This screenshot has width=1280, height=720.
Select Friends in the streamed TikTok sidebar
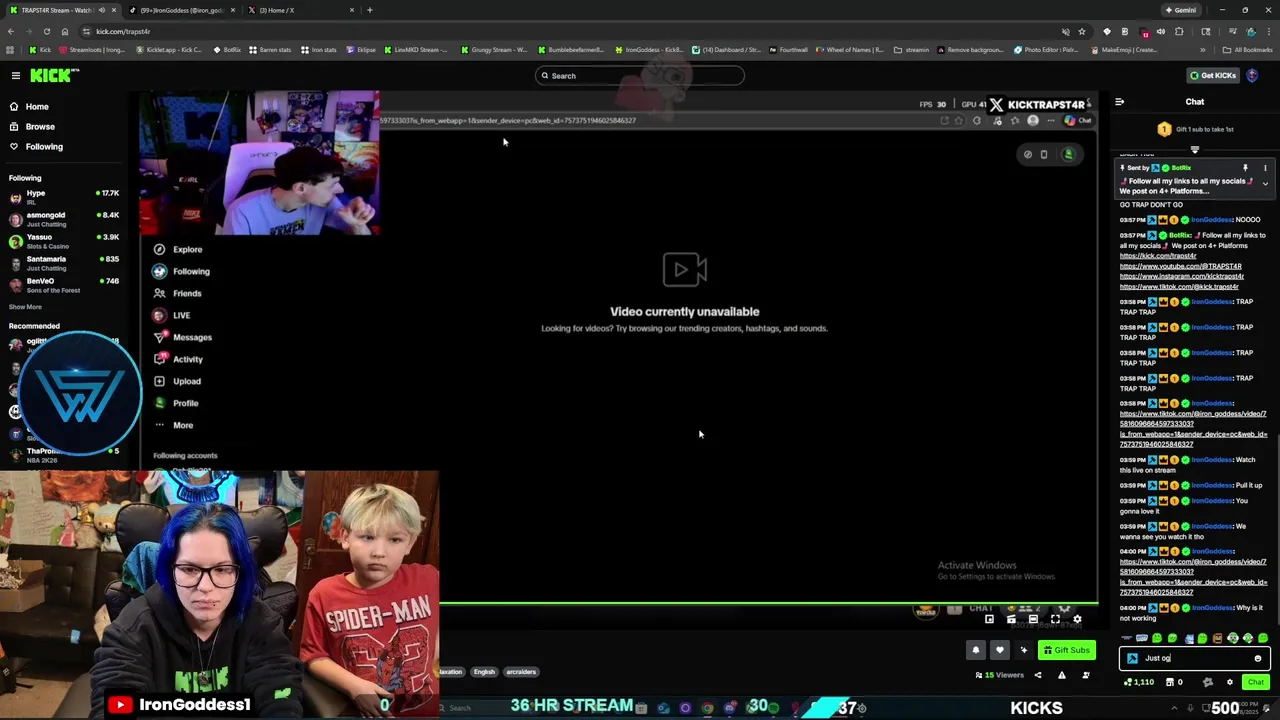tap(177, 293)
